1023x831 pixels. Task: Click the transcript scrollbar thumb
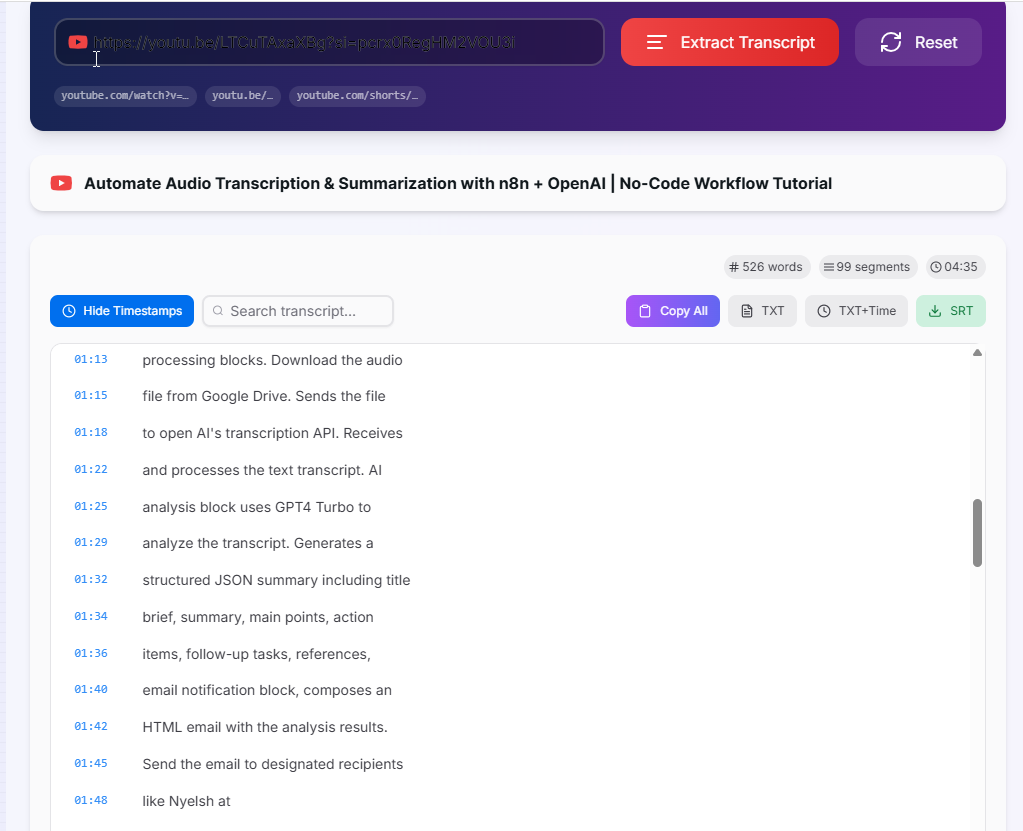977,533
